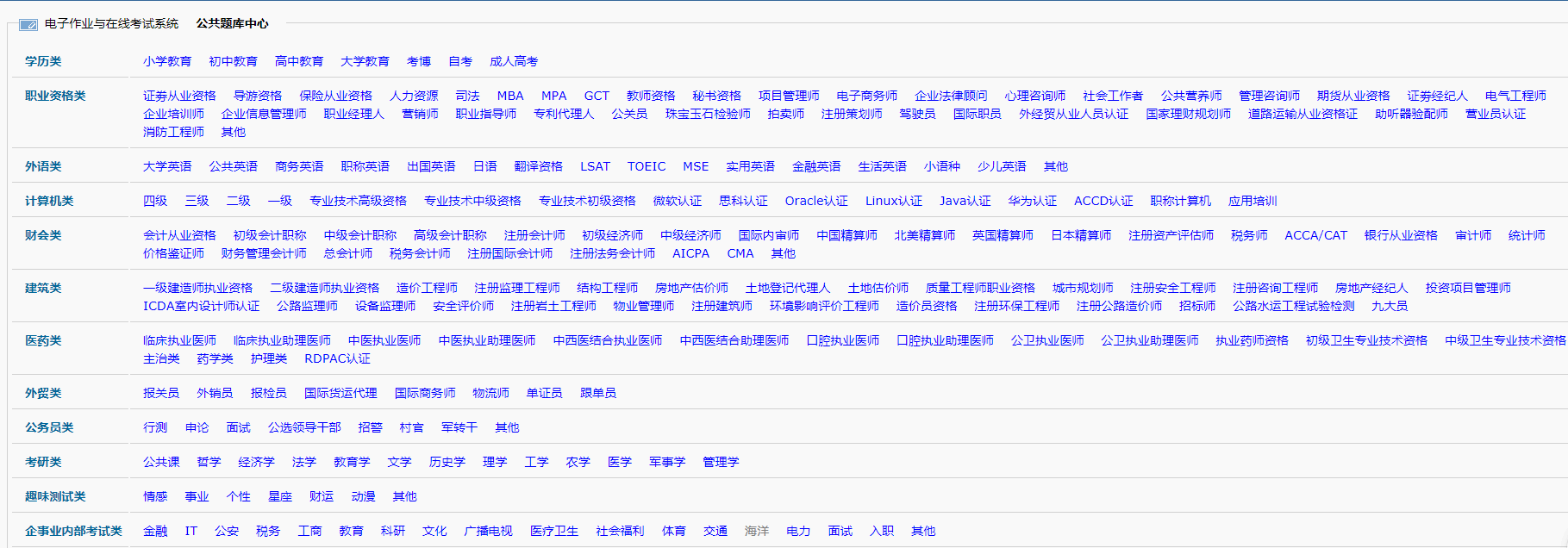Open 一级建造师执业资格 link

(x=197, y=288)
